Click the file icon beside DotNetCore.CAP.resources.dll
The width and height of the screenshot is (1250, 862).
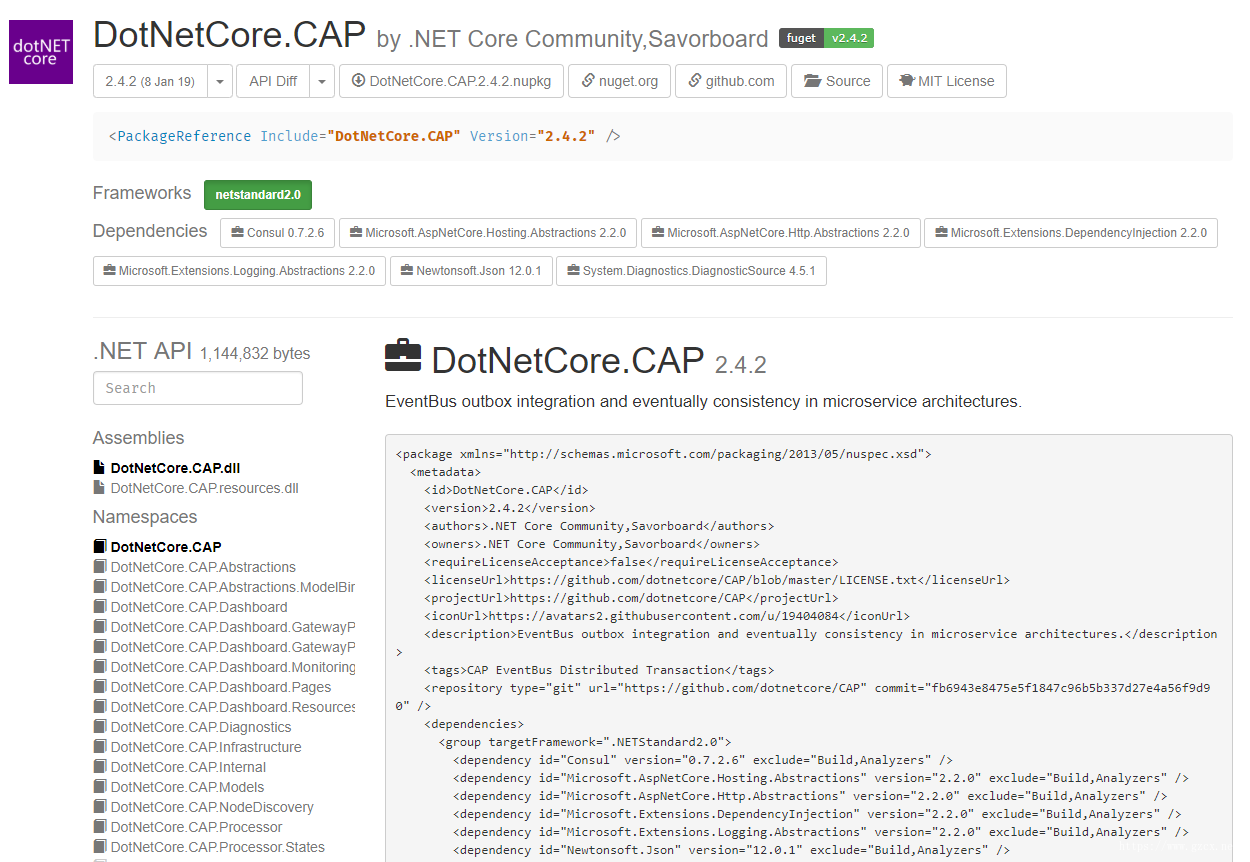pyautogui.click(x=99, y=488)
